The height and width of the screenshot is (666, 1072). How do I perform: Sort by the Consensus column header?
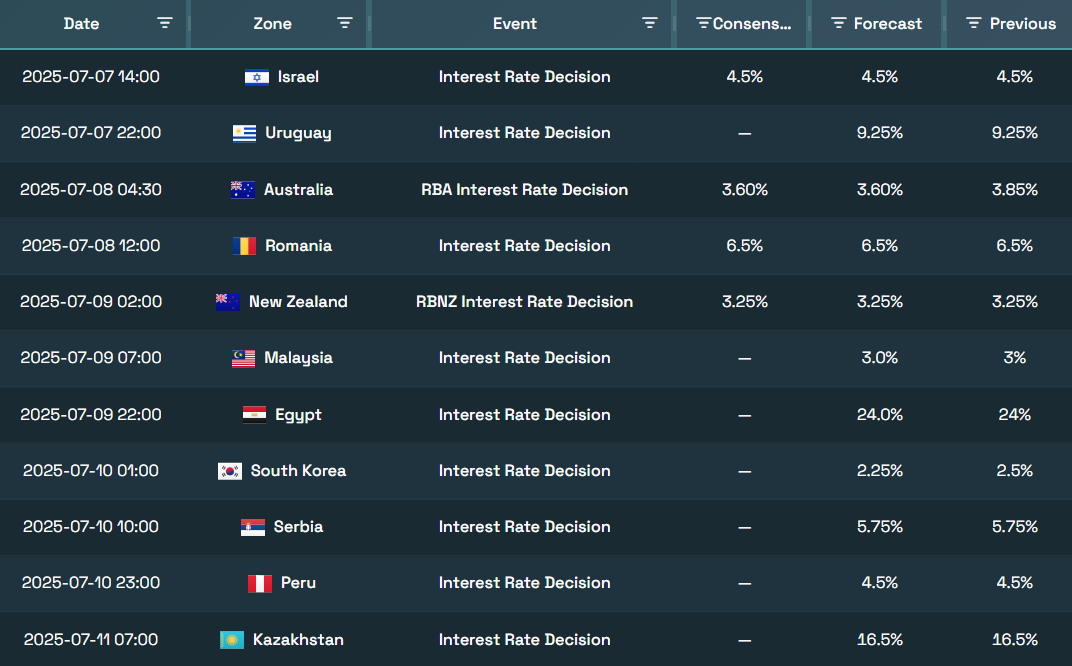point(752,23)
